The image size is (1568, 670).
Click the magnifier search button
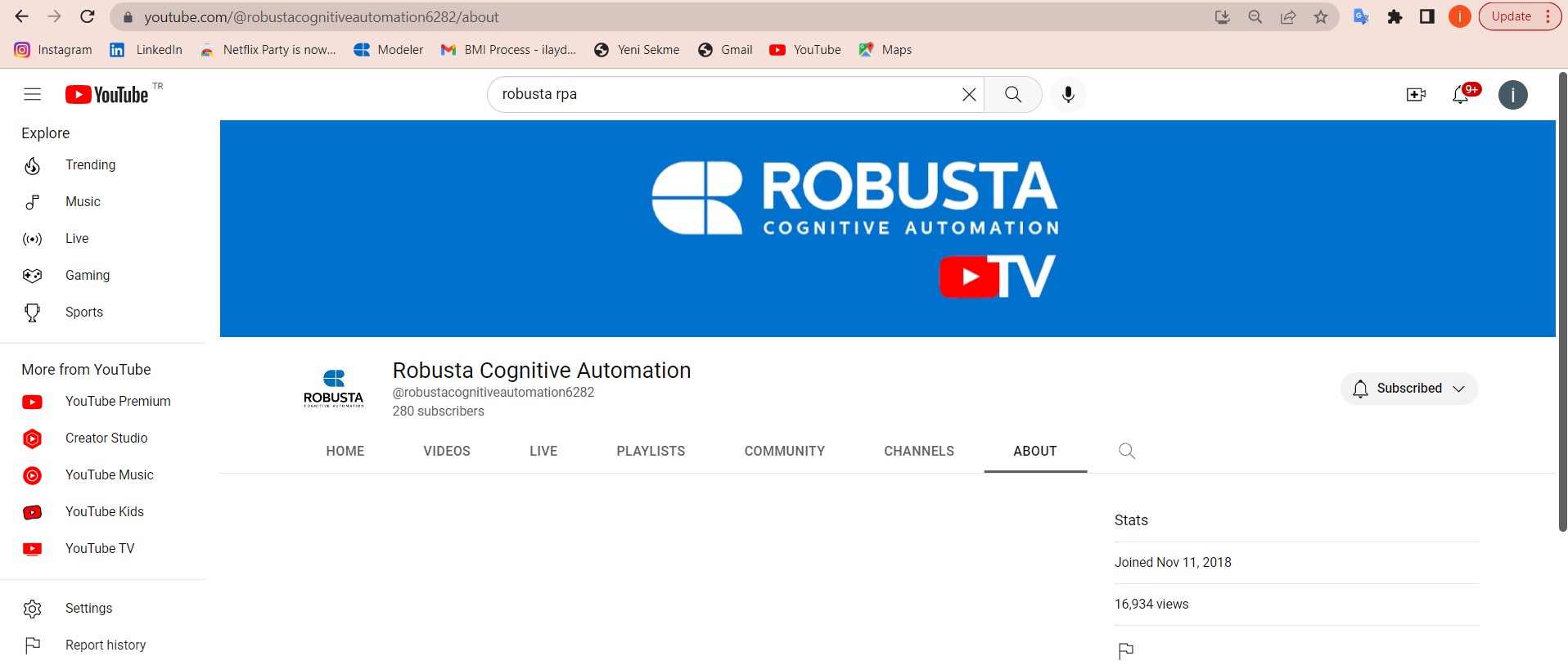click(x=1012, y=95)
